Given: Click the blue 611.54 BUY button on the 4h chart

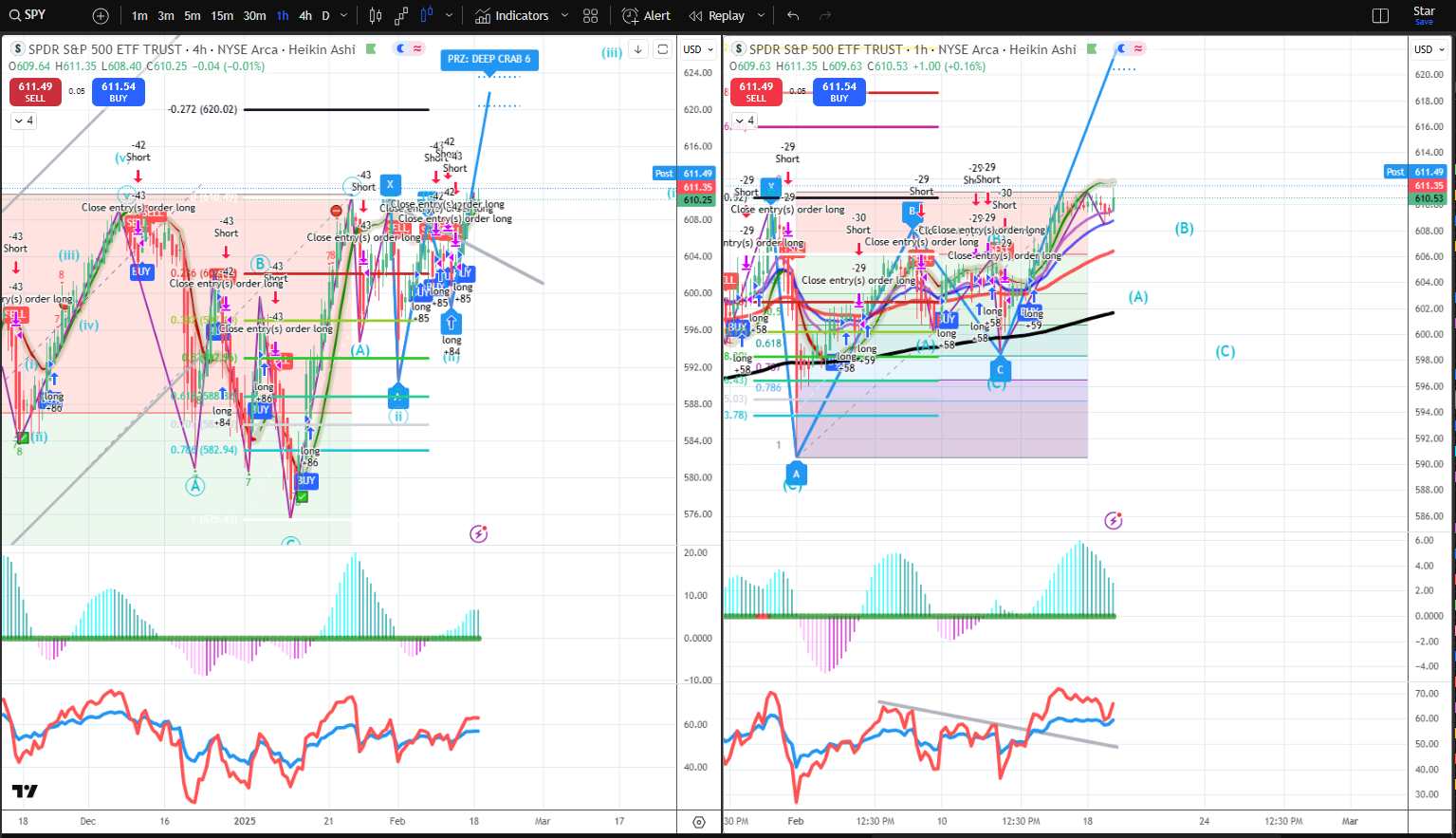Looking at the screenshot, I should [x=119, y=92].
